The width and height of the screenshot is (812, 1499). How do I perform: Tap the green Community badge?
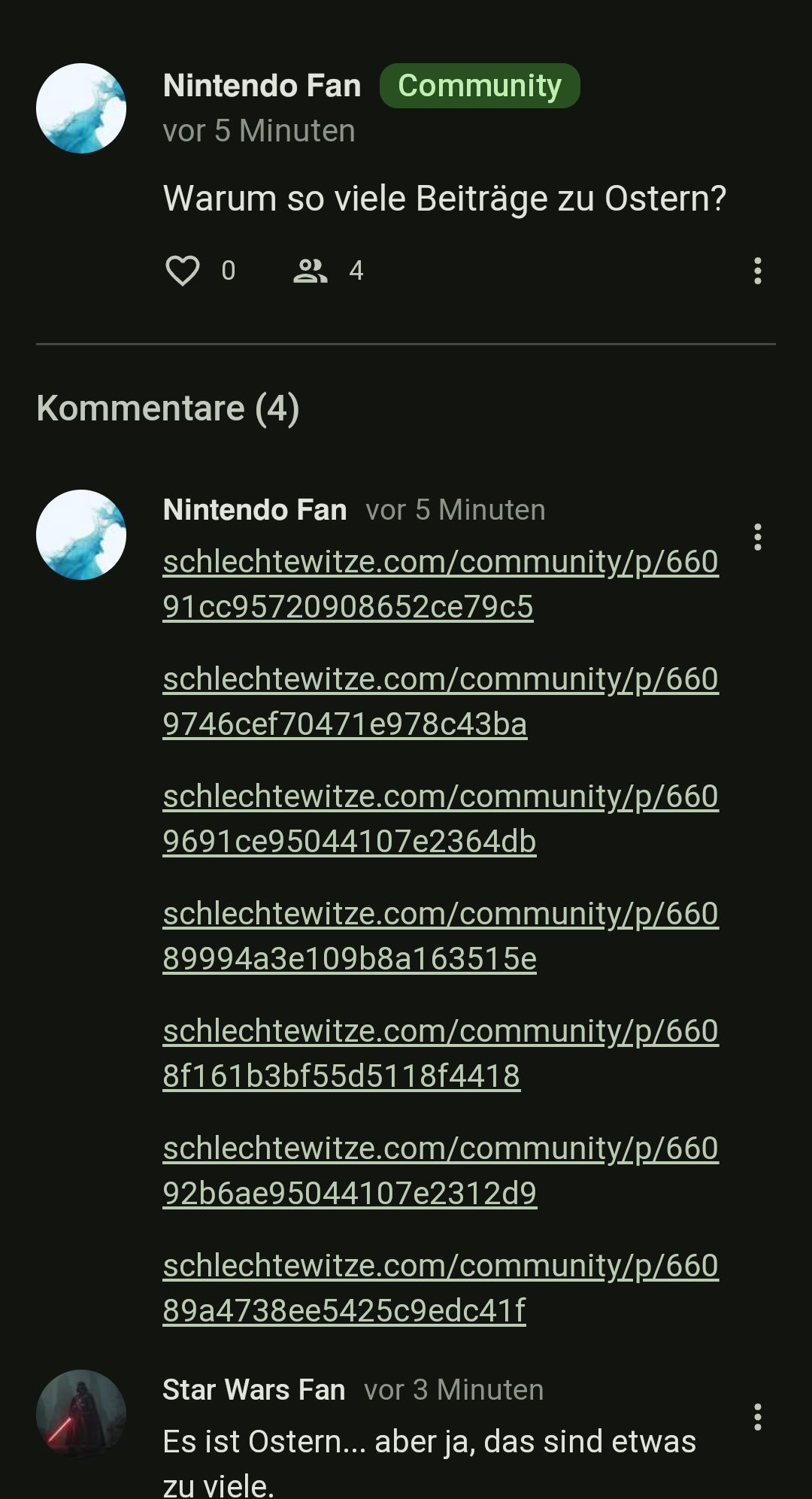tap(480, 86)
